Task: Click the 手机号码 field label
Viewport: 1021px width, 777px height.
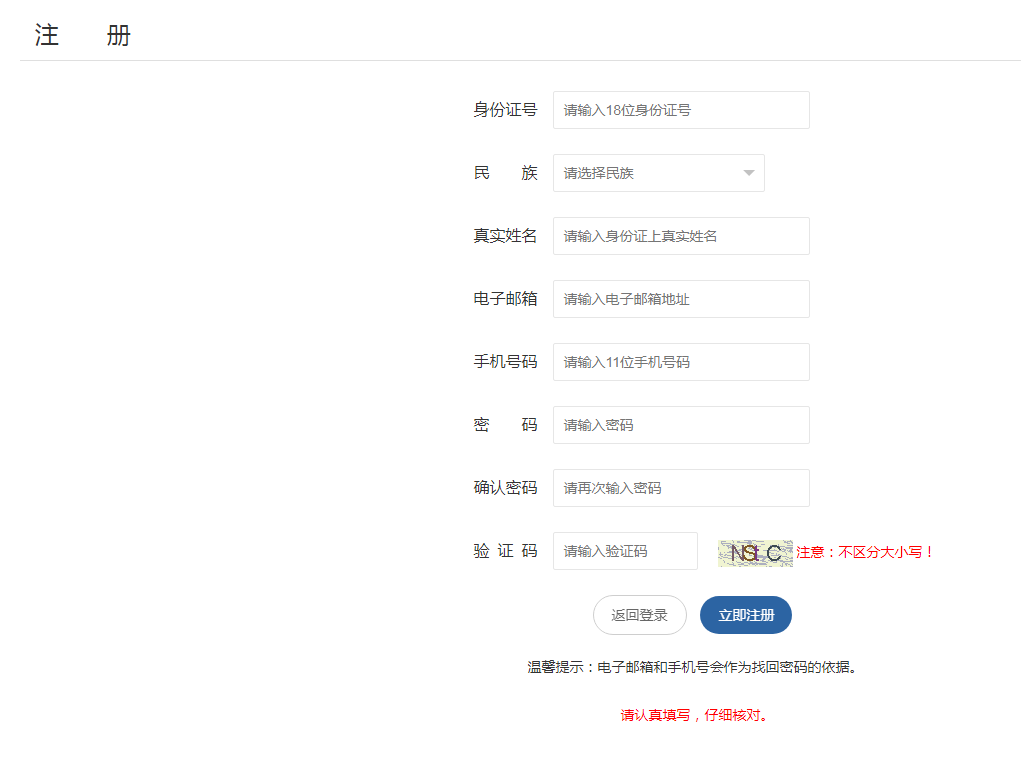Action: pos(505,362)
